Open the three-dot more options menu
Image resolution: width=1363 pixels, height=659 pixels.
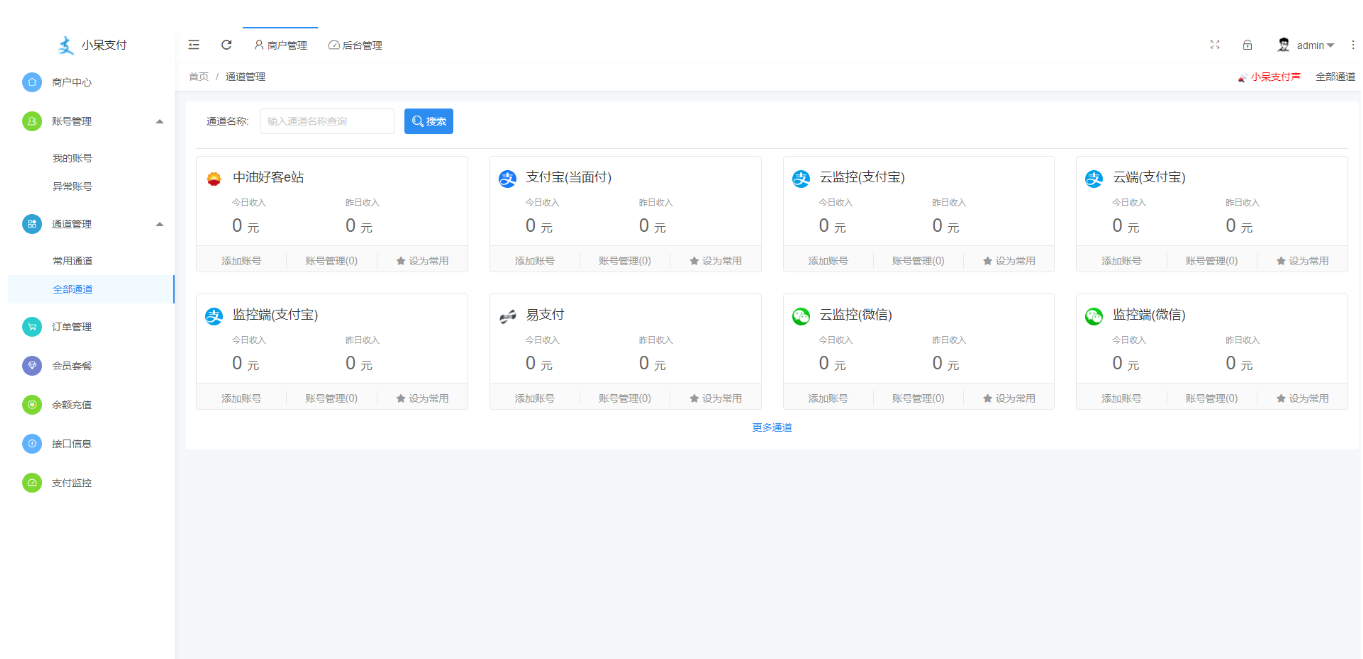tap(1353, 45)
